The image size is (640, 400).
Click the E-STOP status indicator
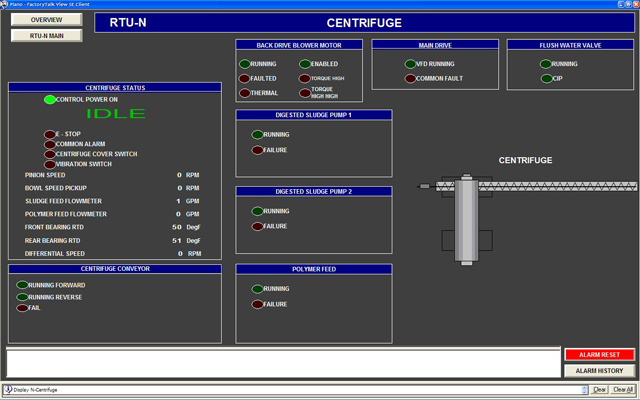pos(50,134)
